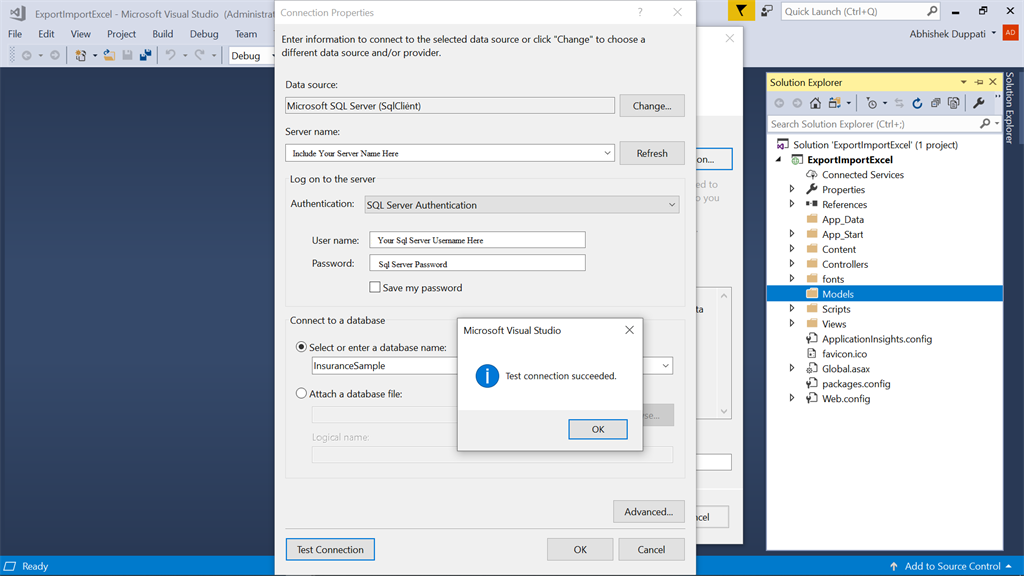Enable the Save my password checkbox
The image size is (1024, 576).
[374, 289]
